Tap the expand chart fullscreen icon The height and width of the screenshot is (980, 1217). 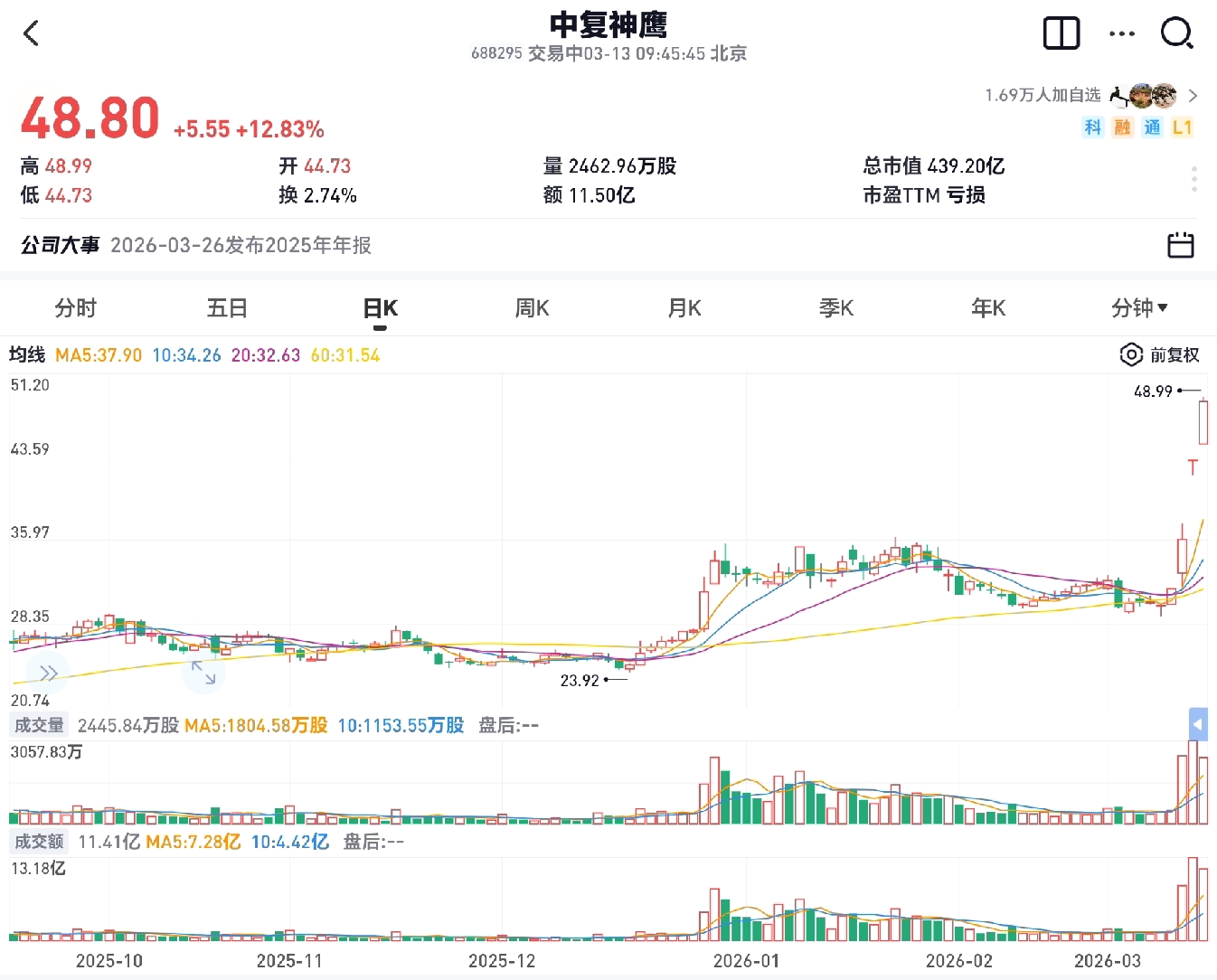tap(203, 673)
